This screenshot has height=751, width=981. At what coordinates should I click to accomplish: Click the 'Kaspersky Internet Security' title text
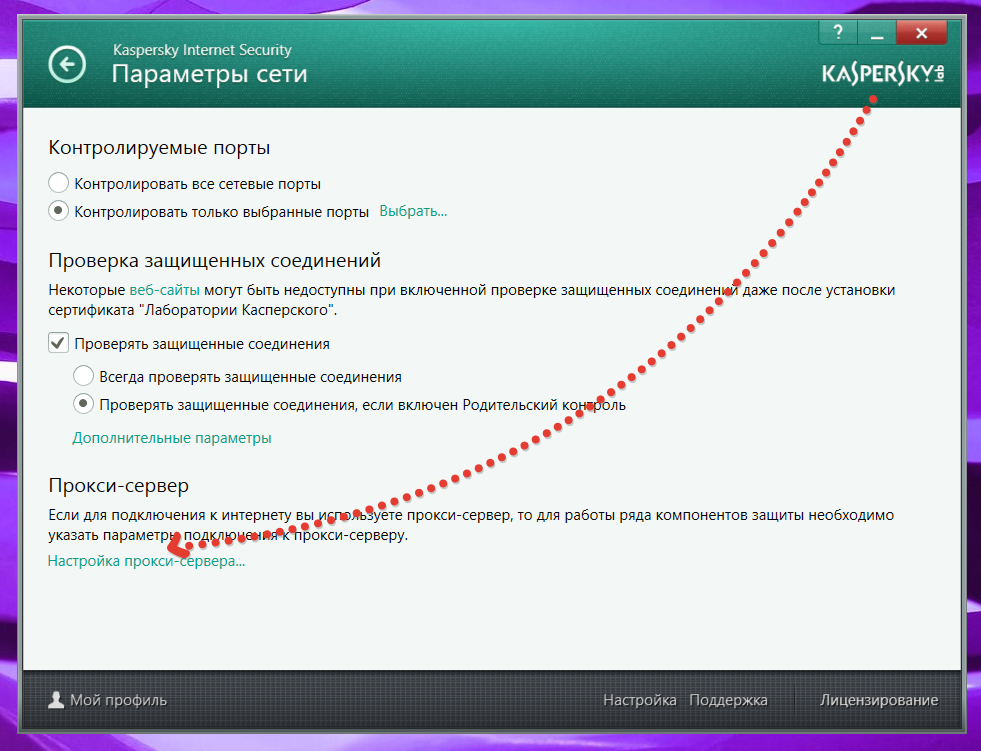[202, 50]
